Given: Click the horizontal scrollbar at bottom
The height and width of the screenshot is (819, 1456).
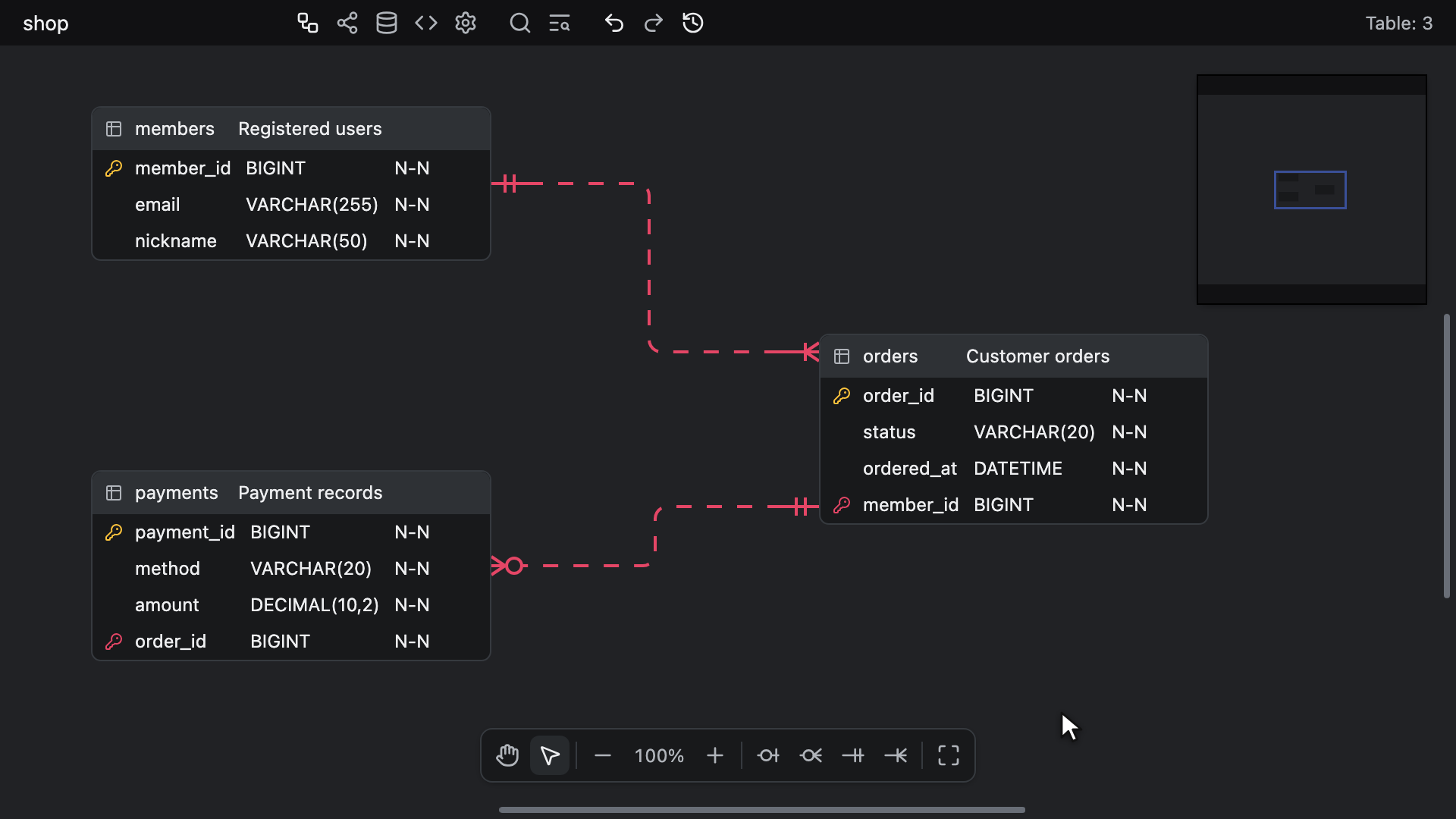Looking at the screenshot, I should pos(762,810).
